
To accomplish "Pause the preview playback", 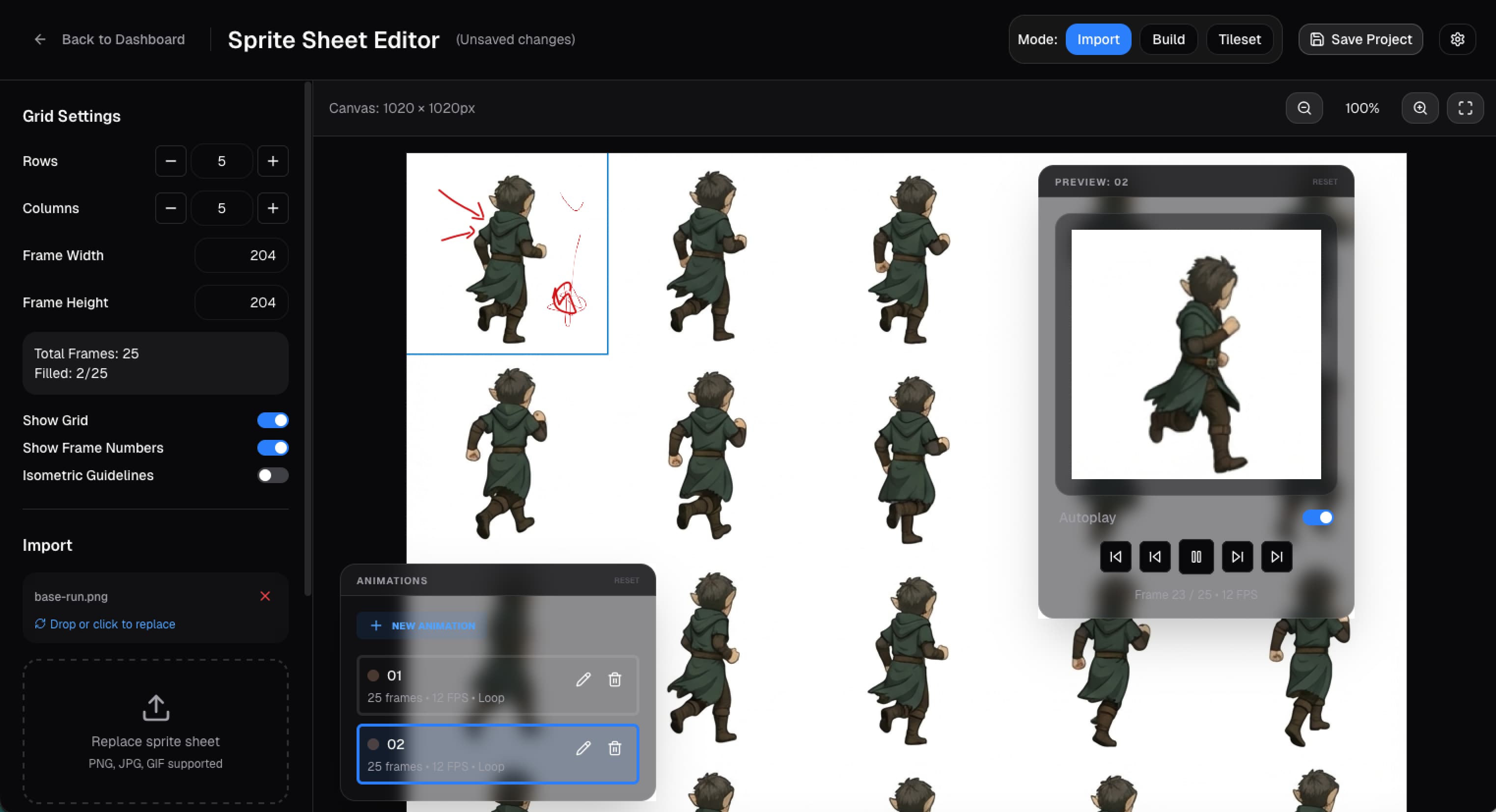I will click(1196, 556).
